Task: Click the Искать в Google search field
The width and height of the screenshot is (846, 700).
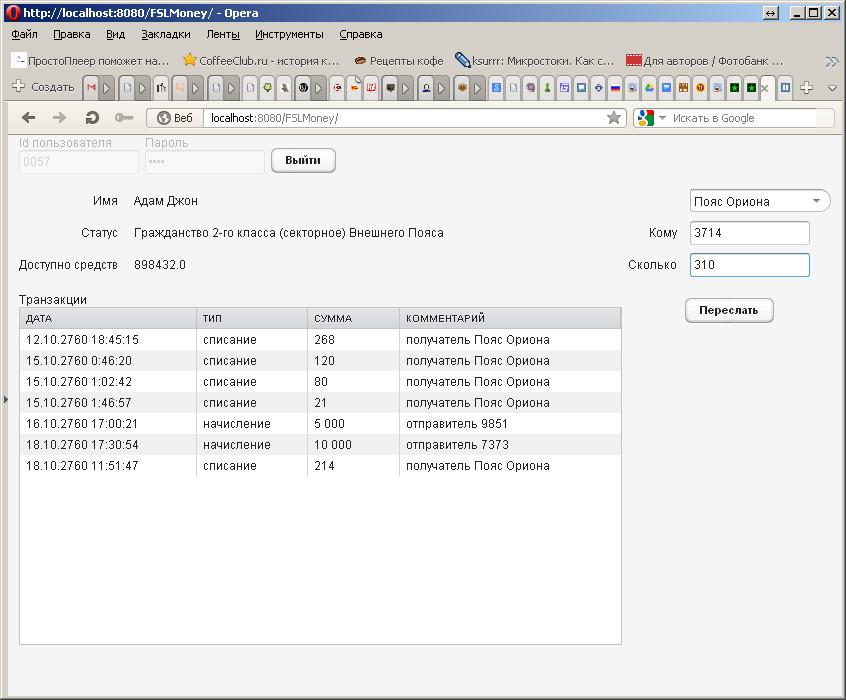Action: click(743, 118)
